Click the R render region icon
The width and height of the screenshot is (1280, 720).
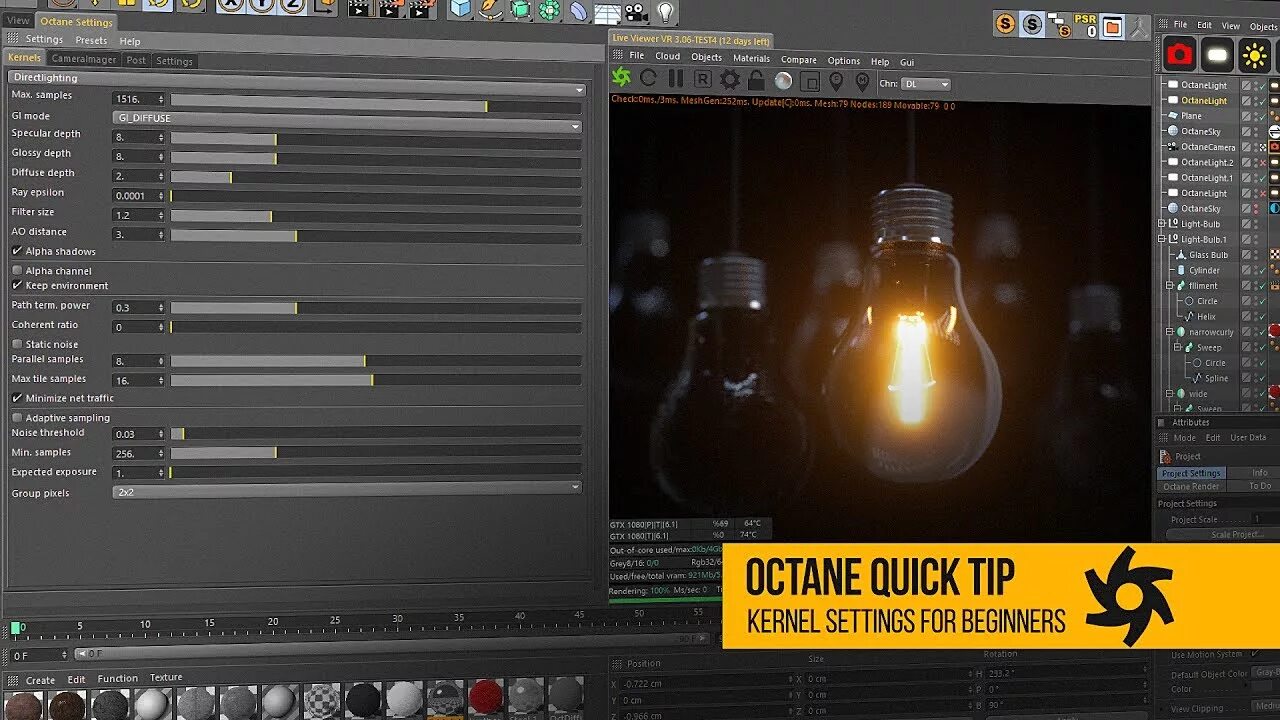pyautogui.click(x=703, y=80)
